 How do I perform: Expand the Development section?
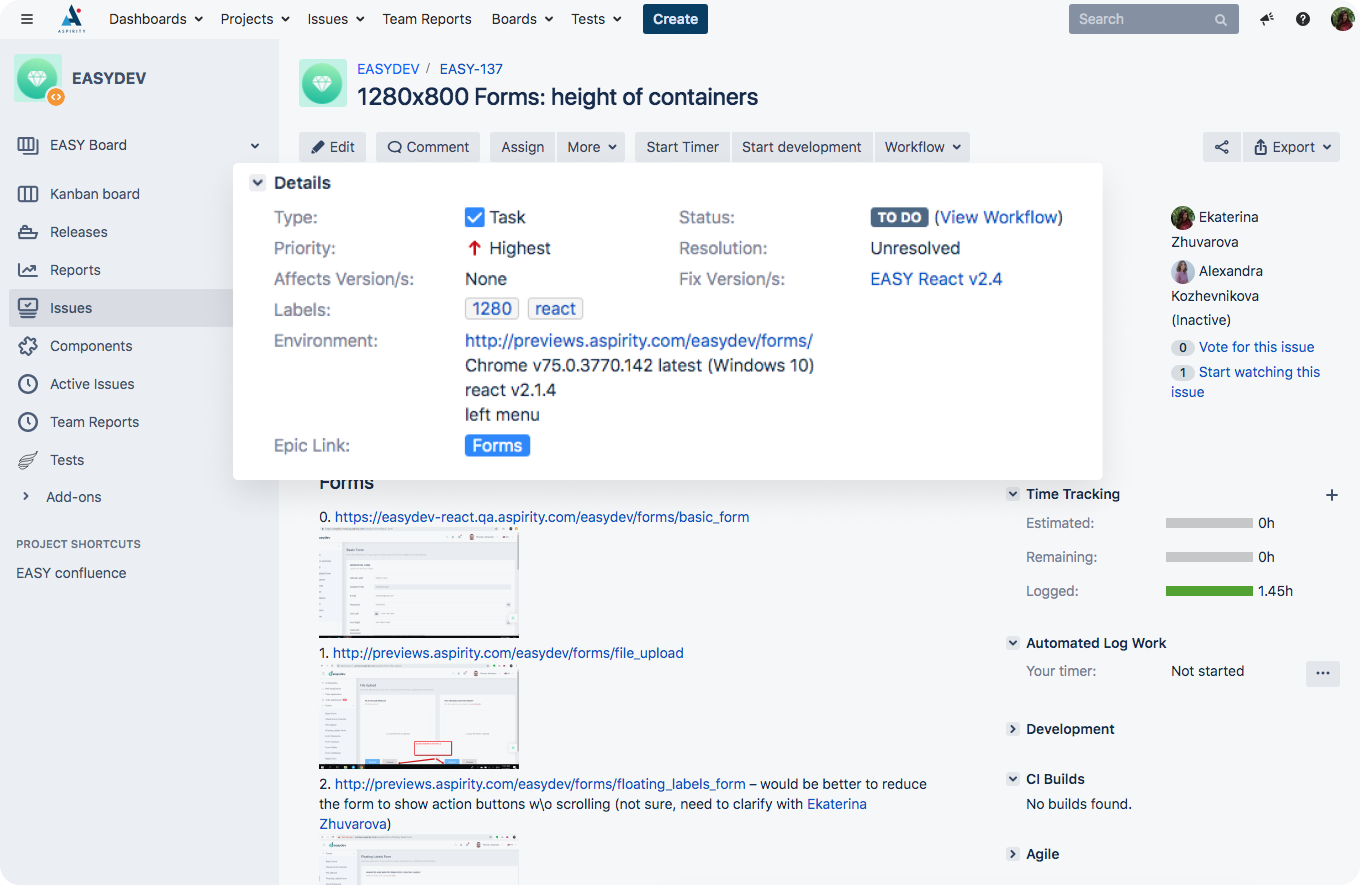click(x=1013, y=729)
